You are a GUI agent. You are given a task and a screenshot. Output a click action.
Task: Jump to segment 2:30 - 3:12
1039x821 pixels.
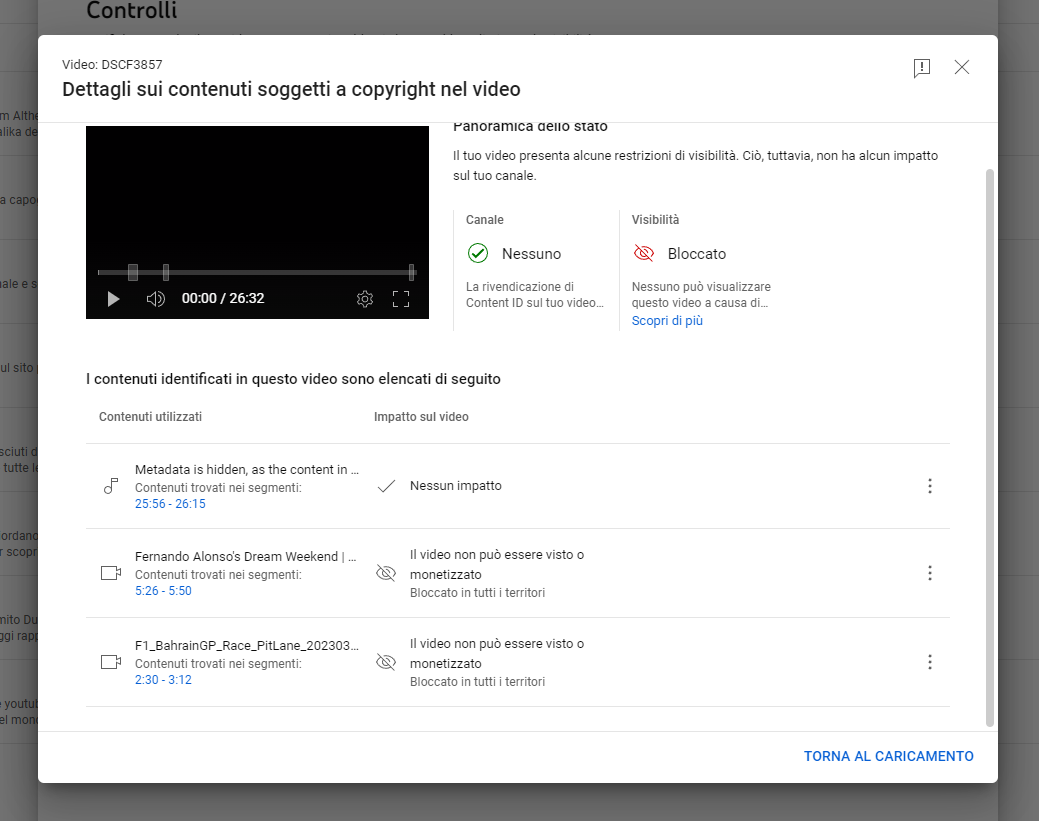coord(163,680)
